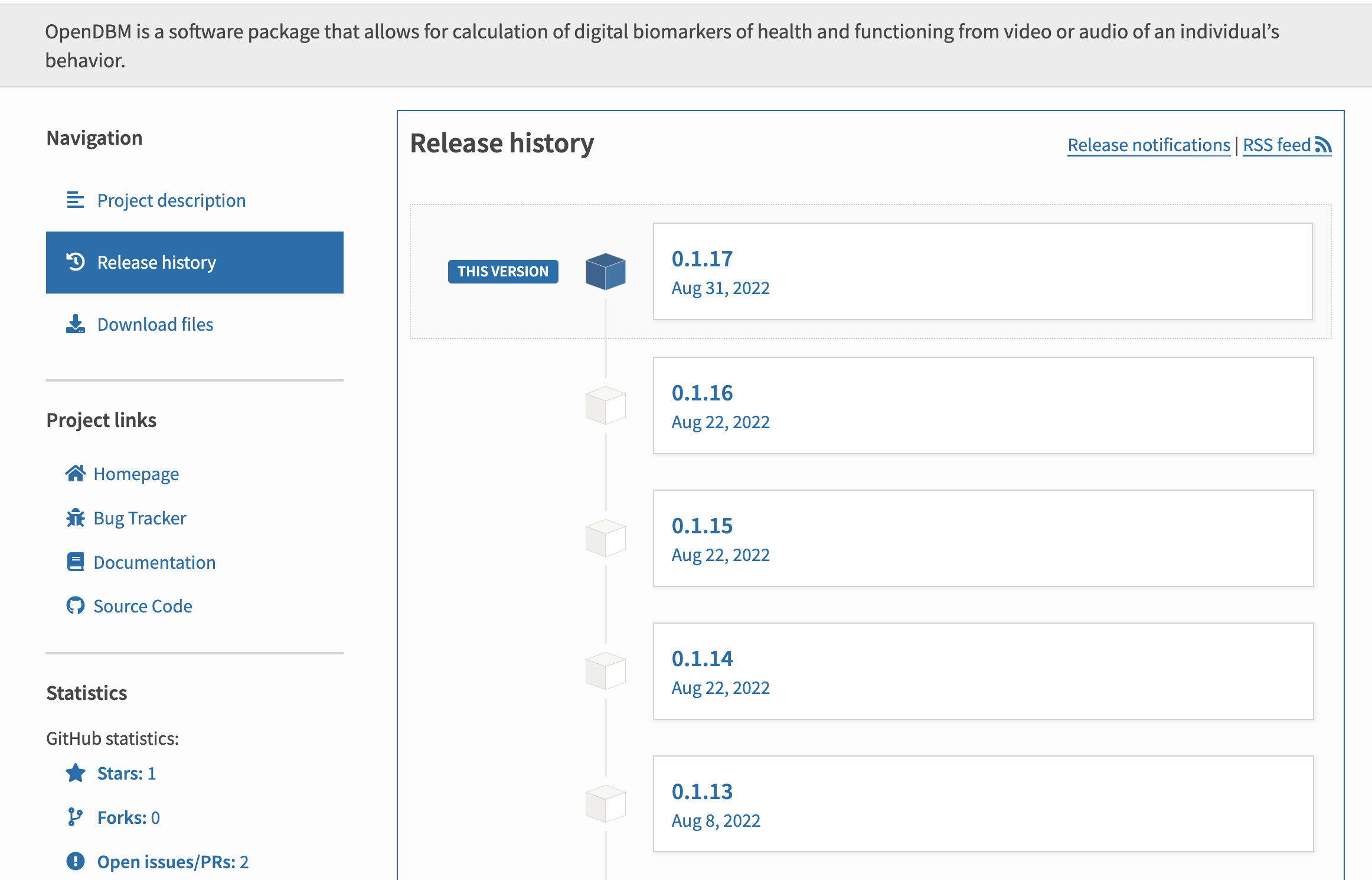The image size is (1372, 880).
Task: Click the RSS feed icon
Action: [x=1323, y=145]
